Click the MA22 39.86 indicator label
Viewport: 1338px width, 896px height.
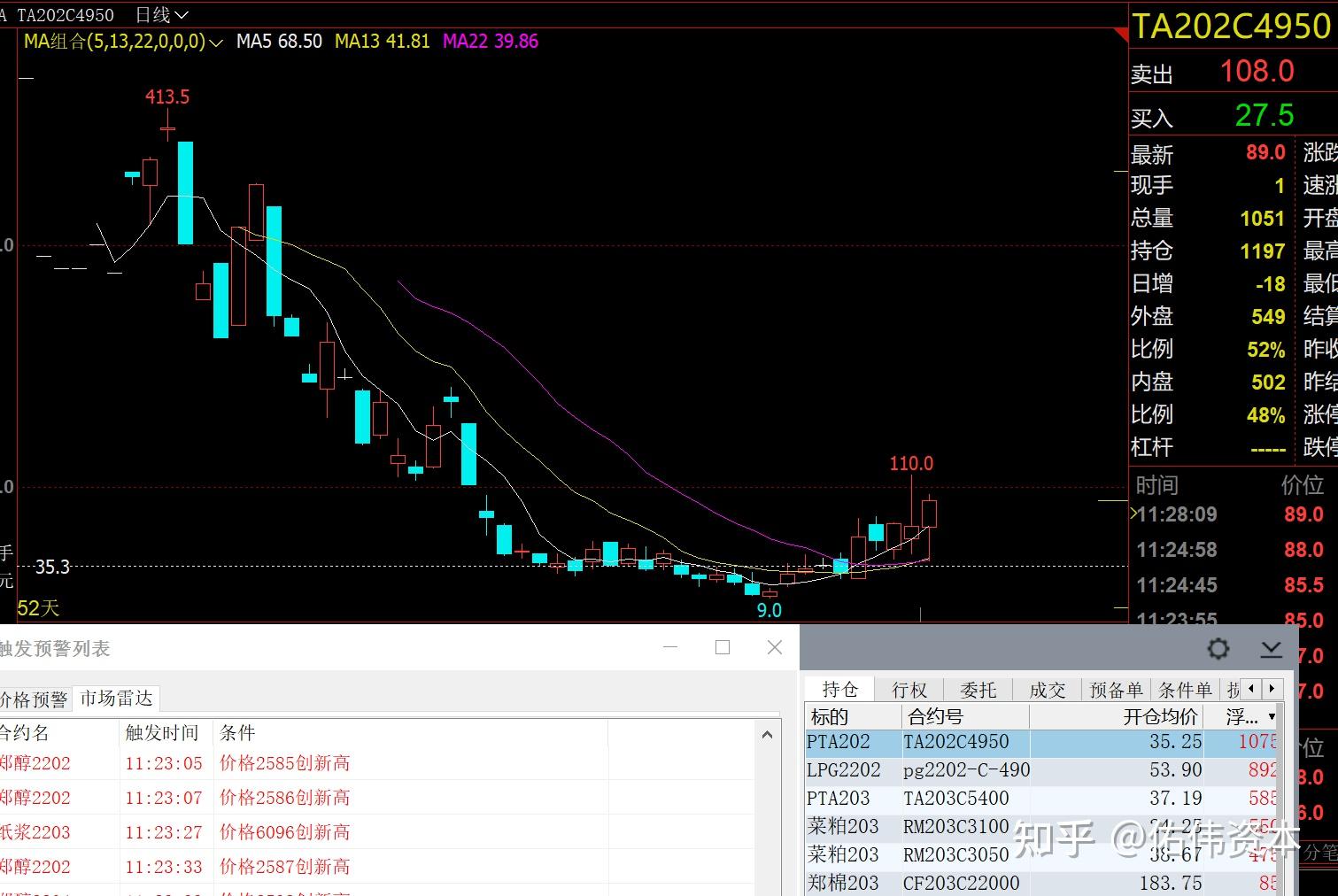490,41
